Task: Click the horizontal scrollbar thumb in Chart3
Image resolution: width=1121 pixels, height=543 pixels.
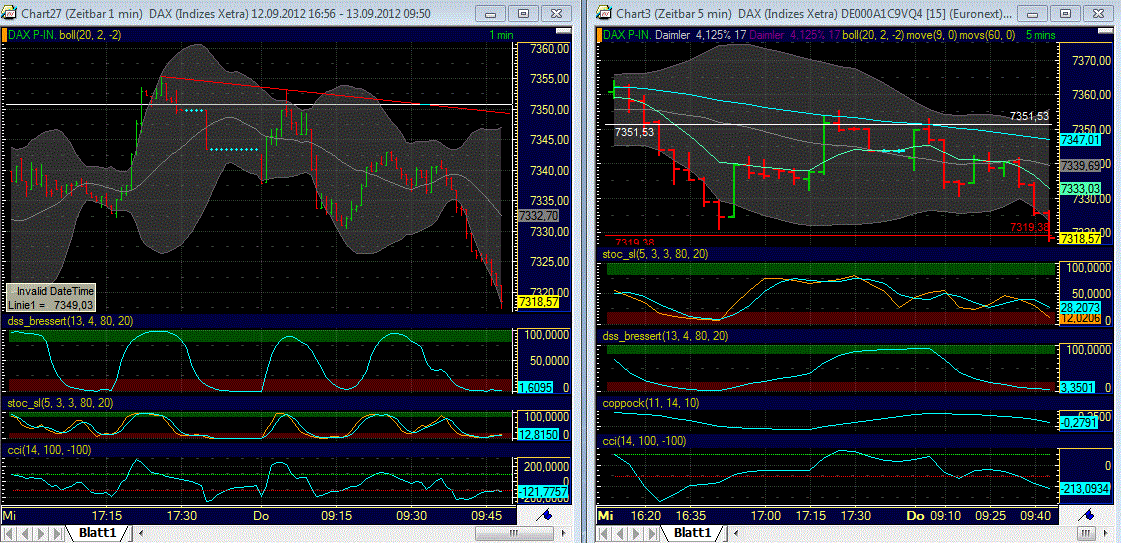Action: tap(1087, 533)
